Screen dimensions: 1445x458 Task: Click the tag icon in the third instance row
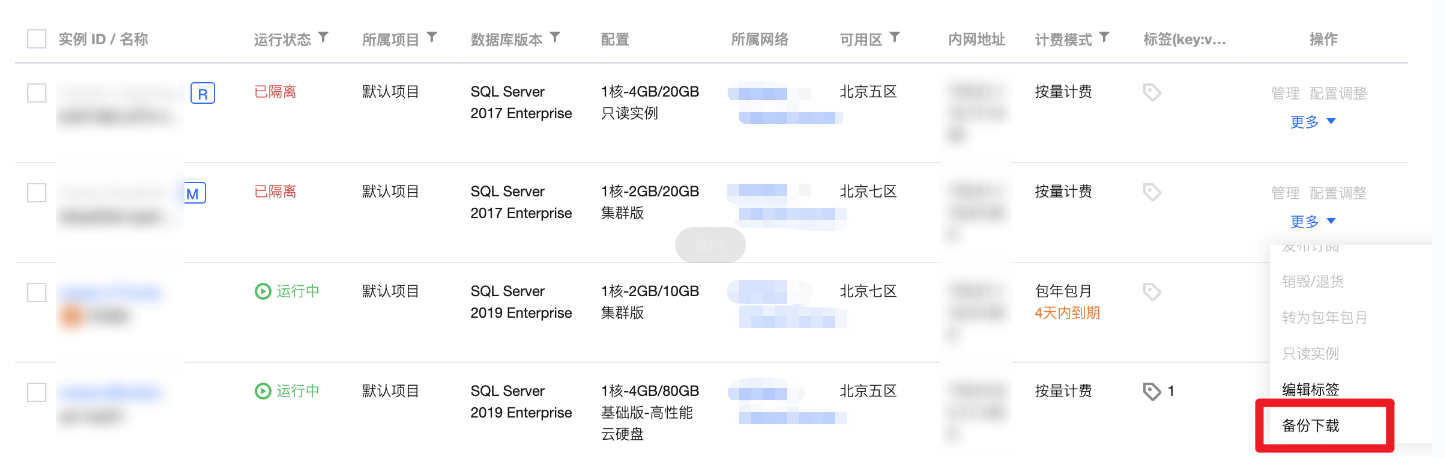point(1152,292)
